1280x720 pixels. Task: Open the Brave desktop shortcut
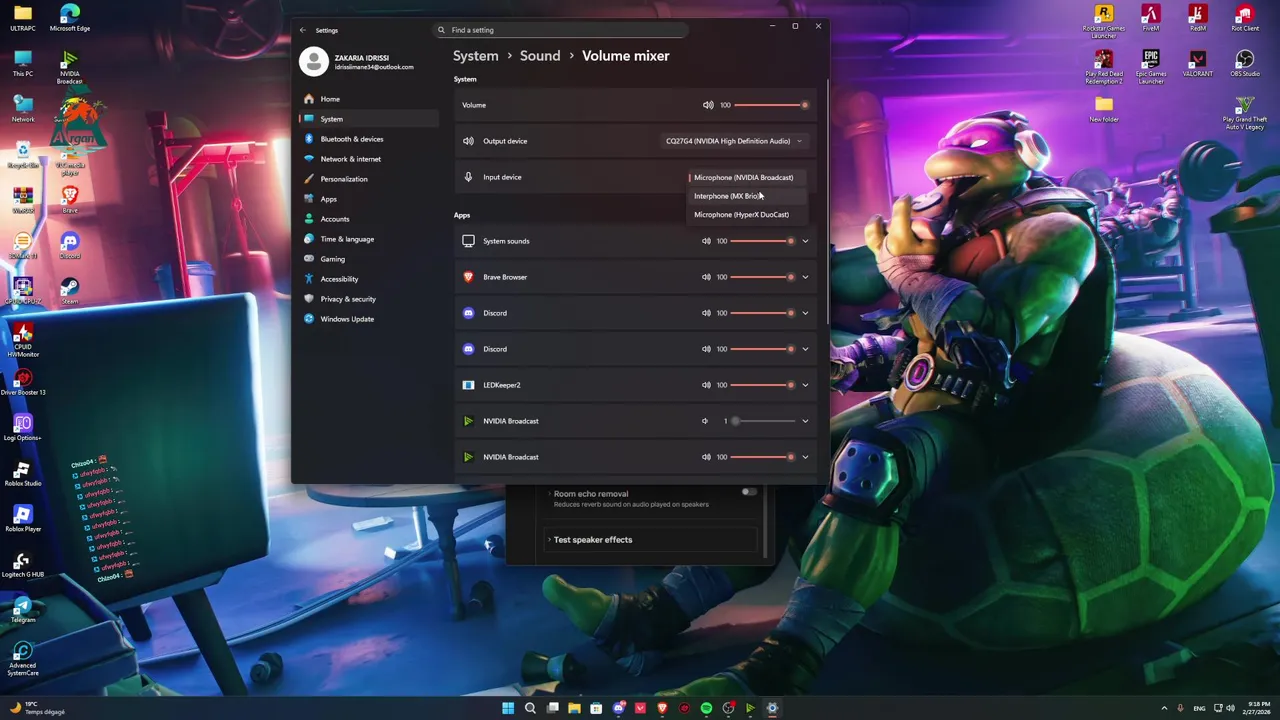point(69,199)
